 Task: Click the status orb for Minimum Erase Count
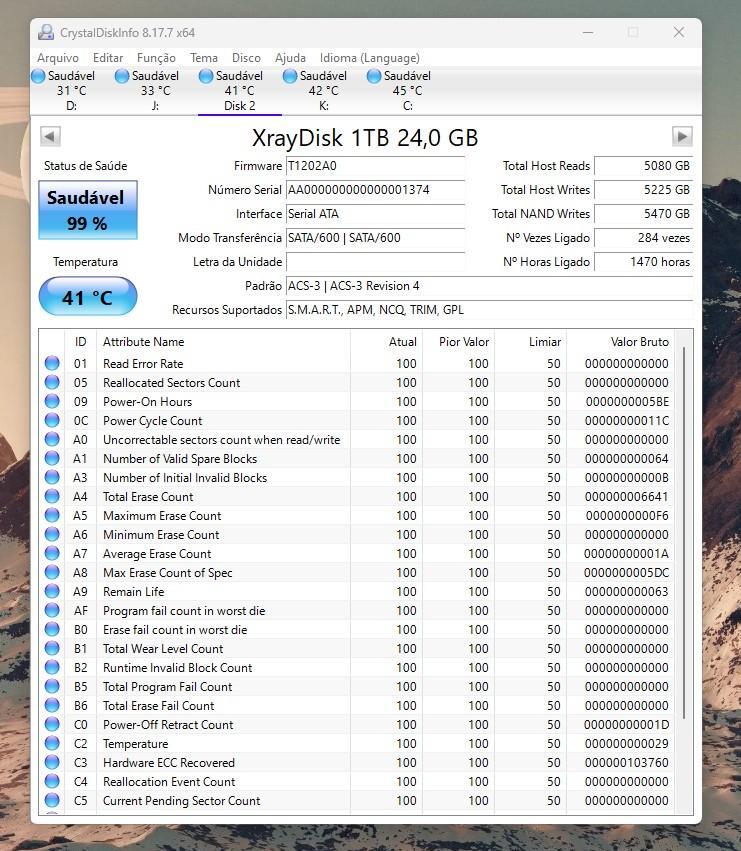(x=52, y=534)
